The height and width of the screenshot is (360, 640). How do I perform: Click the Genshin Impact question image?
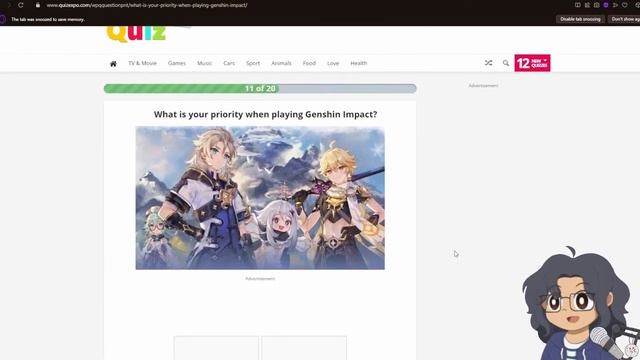[260, 198]
